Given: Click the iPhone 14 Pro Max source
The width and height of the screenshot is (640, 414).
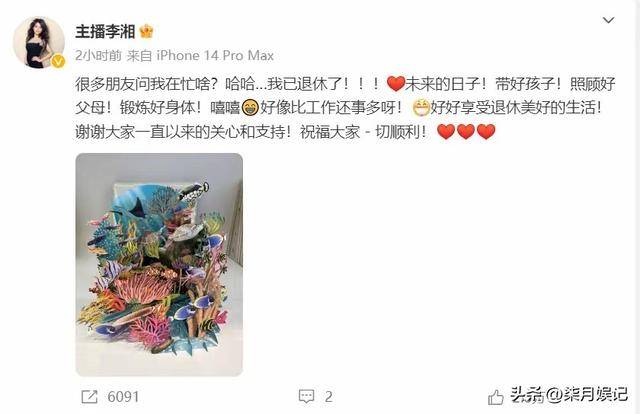Looking at the screenshot, I should (x=215, y=56).
